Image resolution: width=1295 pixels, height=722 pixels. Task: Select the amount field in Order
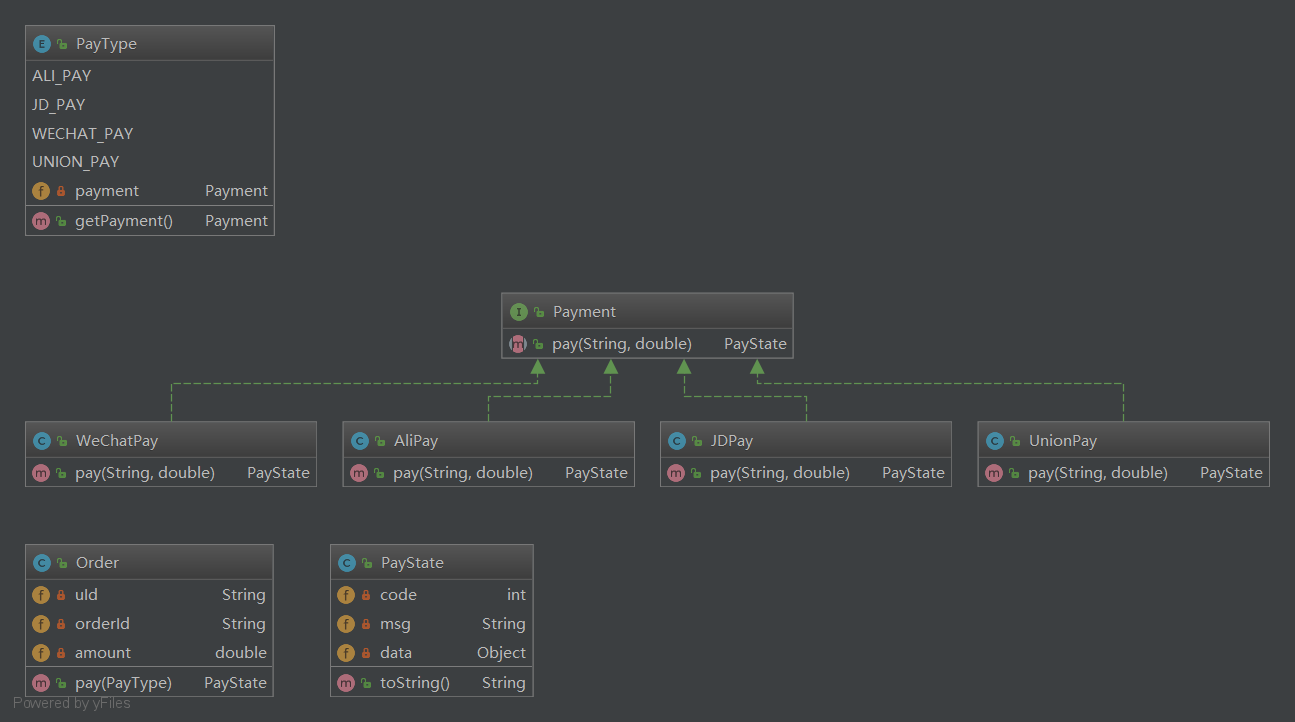[x=103, y=653]
